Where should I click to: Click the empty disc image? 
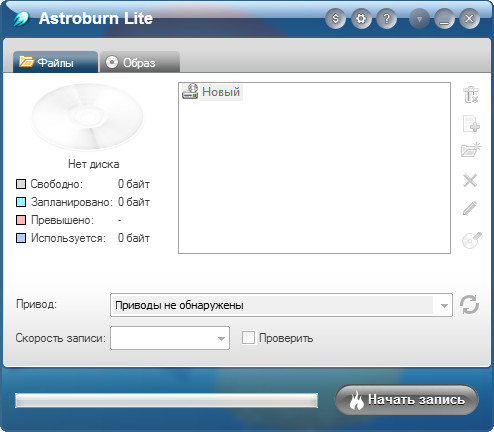[x=87, y=117]
